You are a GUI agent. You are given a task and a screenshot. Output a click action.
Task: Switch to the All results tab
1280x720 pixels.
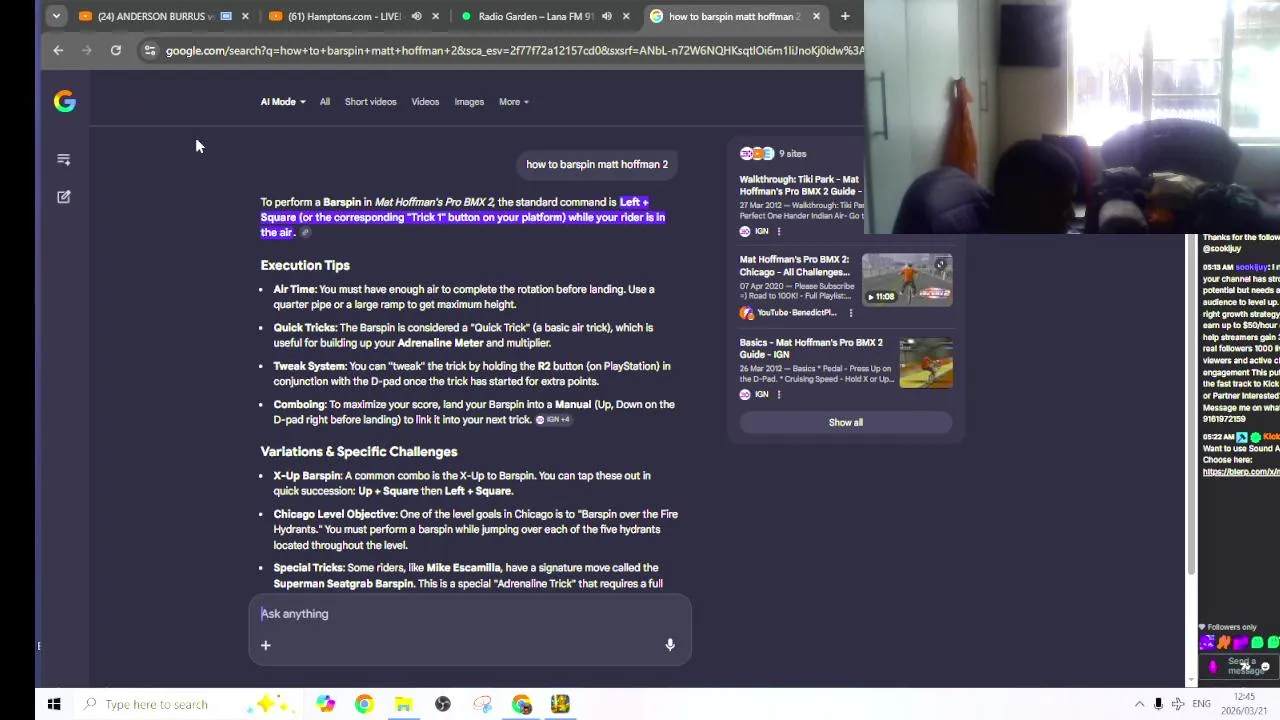pos(325,101)
